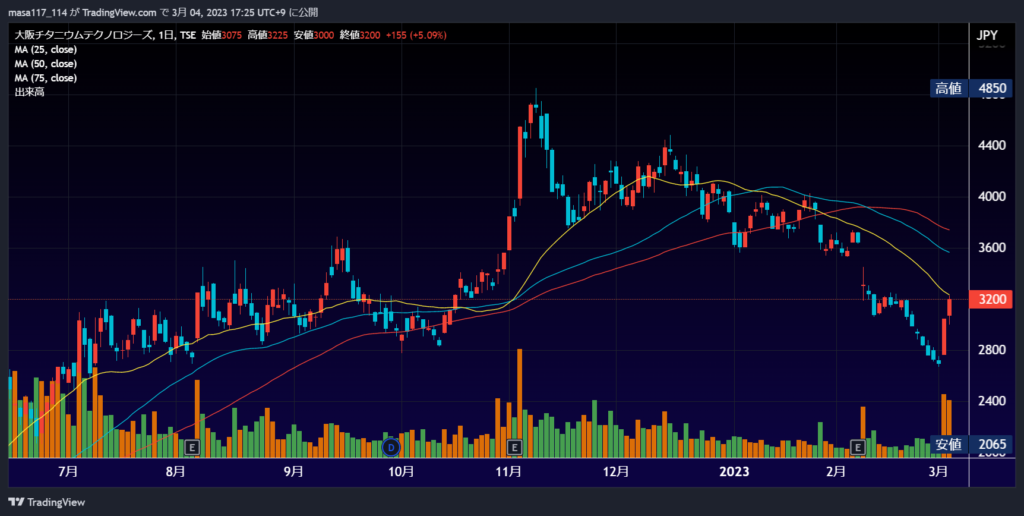
Task: Open the dividend D marker near 10月
Action: [391, 447]
